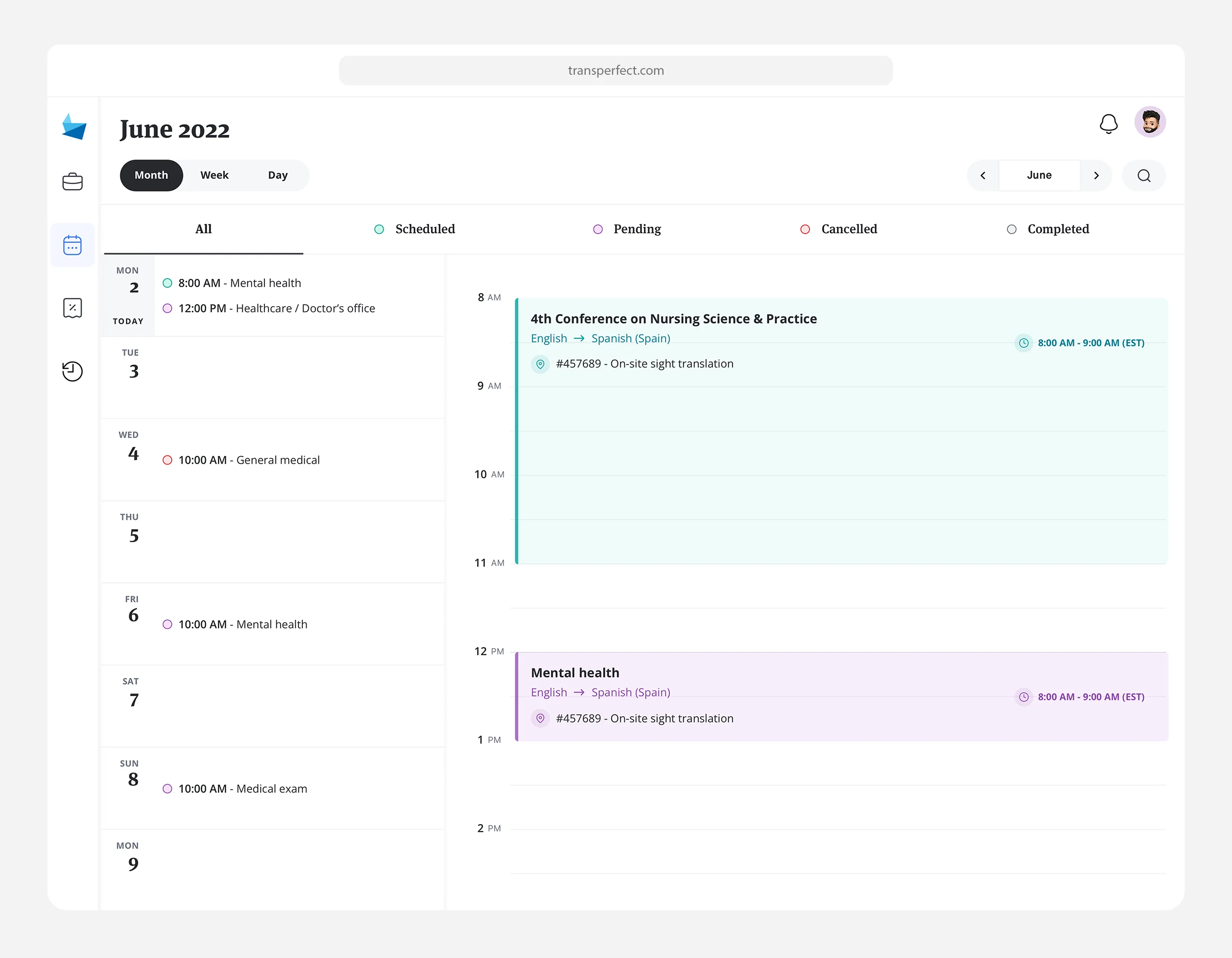The image size is (1232, 958).
Task: Click the transperfect.com address bar
Action: point(616,70)
